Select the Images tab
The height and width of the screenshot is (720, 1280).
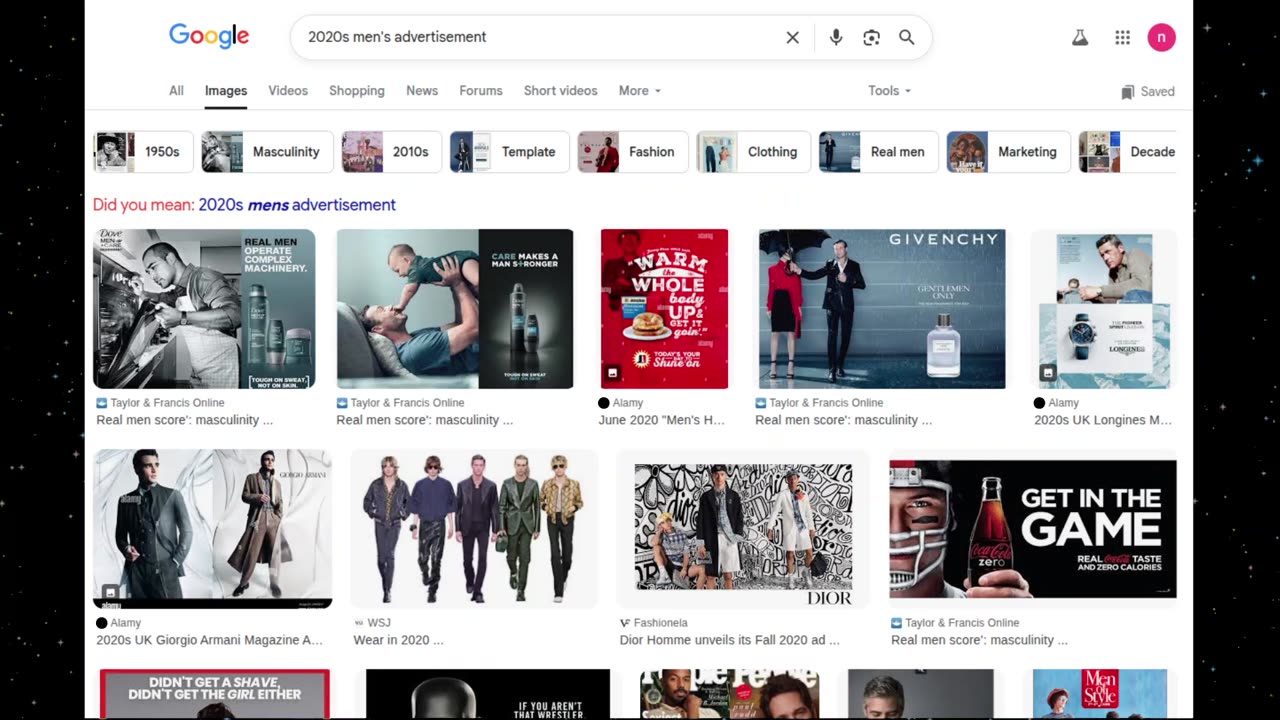(x=226, y=90)
